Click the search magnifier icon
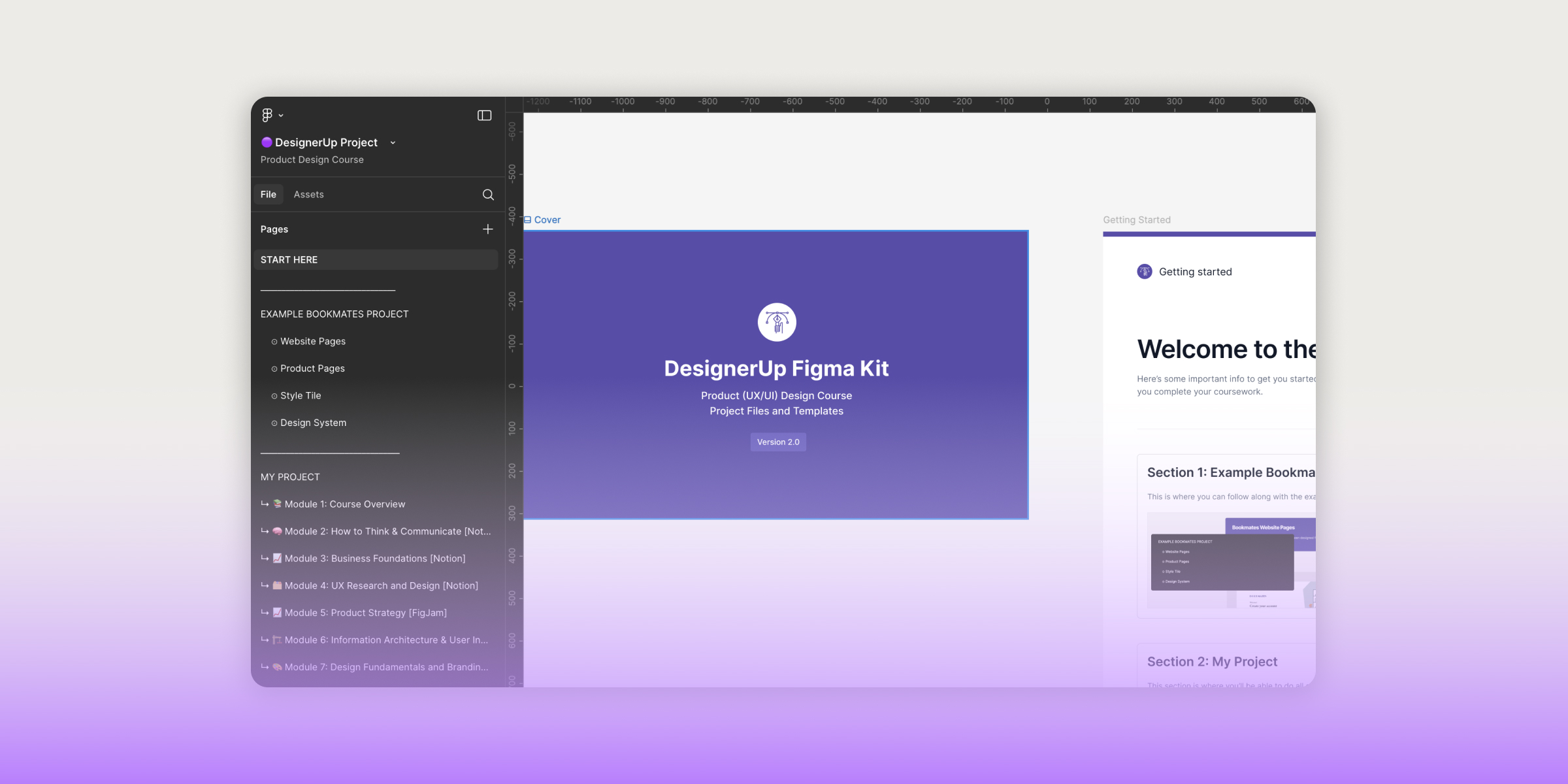This screenshot has height=784, width=1568. 488,195
